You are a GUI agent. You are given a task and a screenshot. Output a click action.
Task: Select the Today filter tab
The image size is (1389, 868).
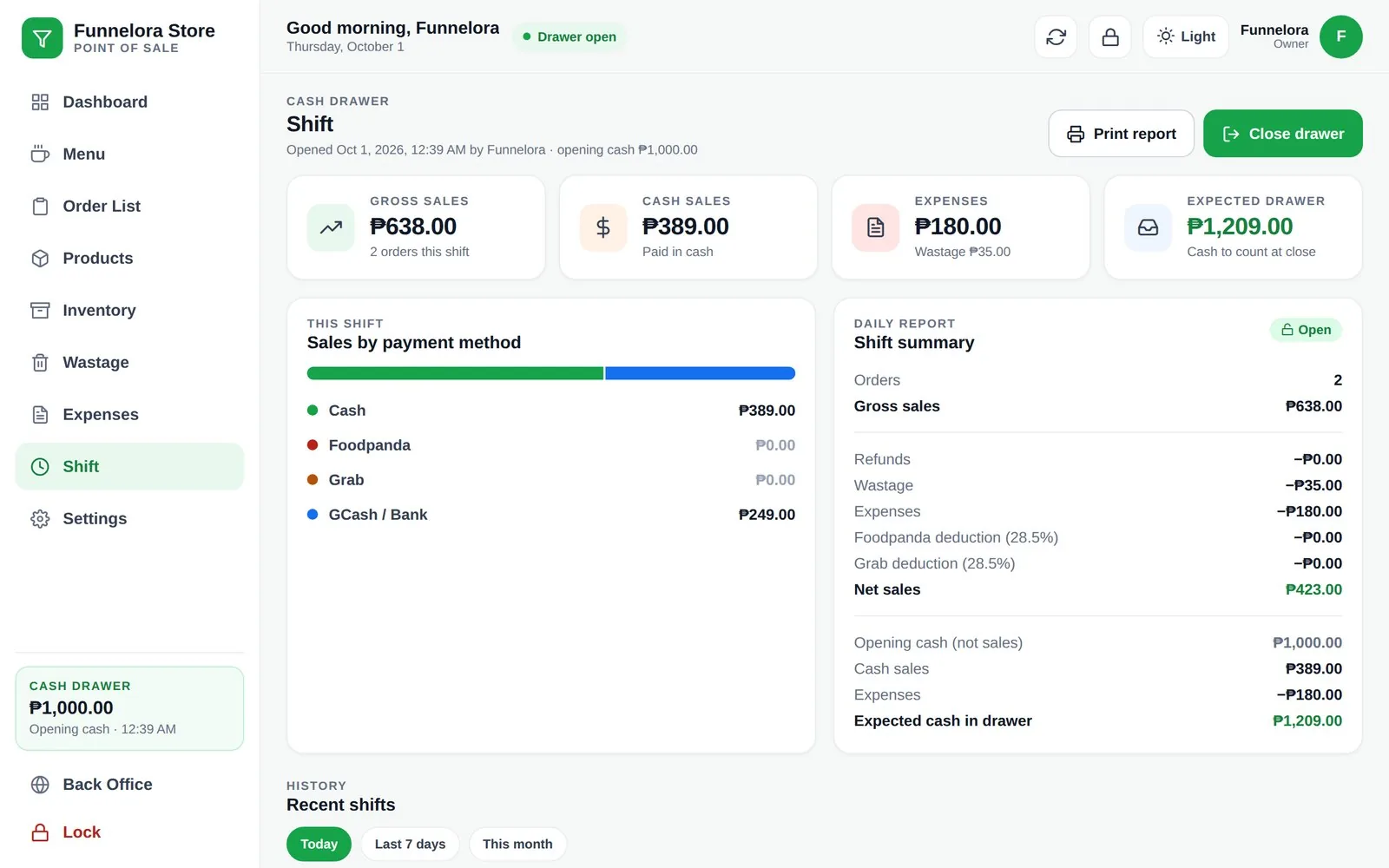pyautogui.click(x=319, y=844)
